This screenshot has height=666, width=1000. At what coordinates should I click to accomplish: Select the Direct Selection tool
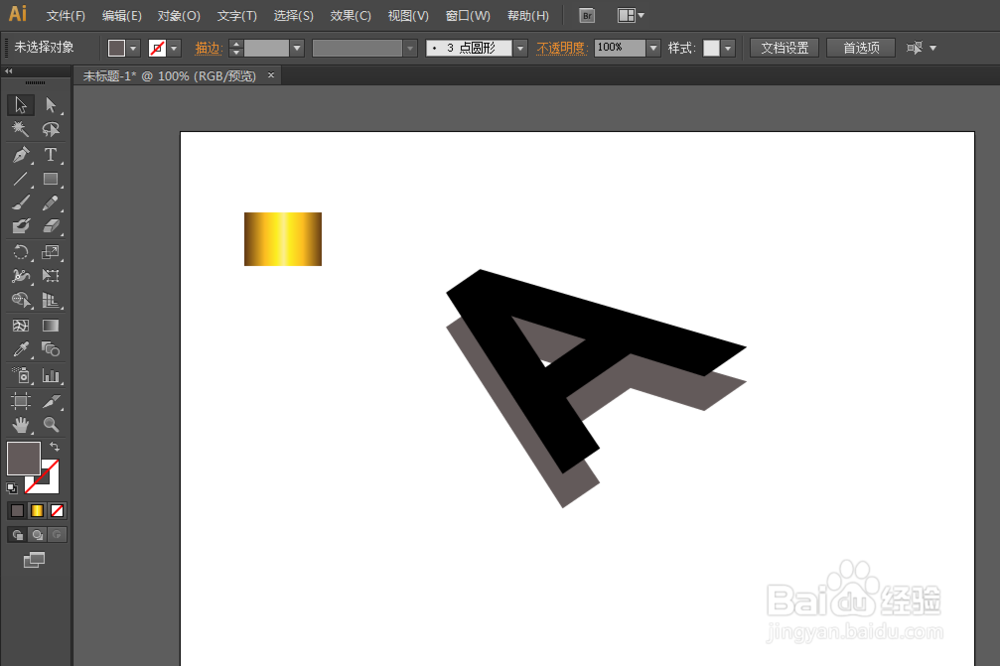(x=50, y=105)
